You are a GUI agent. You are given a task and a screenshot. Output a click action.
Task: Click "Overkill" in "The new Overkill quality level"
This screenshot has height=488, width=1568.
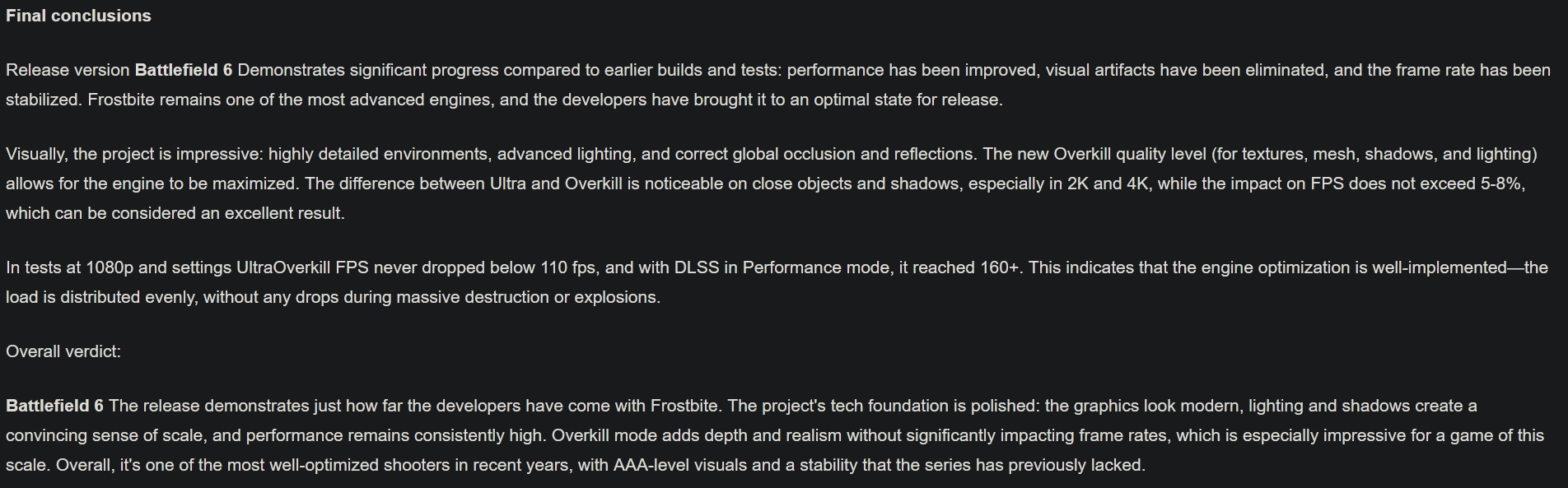[x=1082, y=154]
